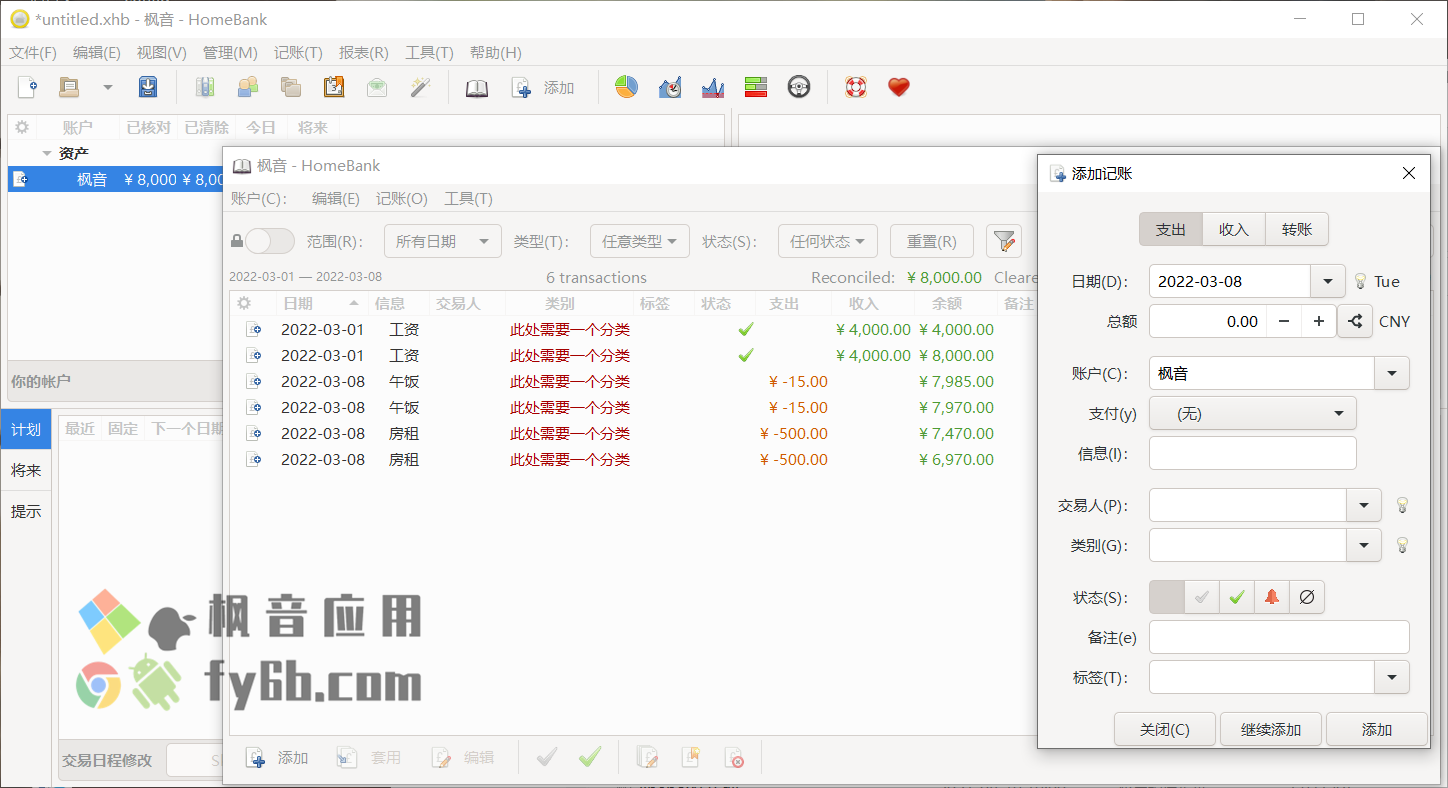Open balance area chart report icon
This screenshot has width=1448, height=788.
(x=713, y=88)
